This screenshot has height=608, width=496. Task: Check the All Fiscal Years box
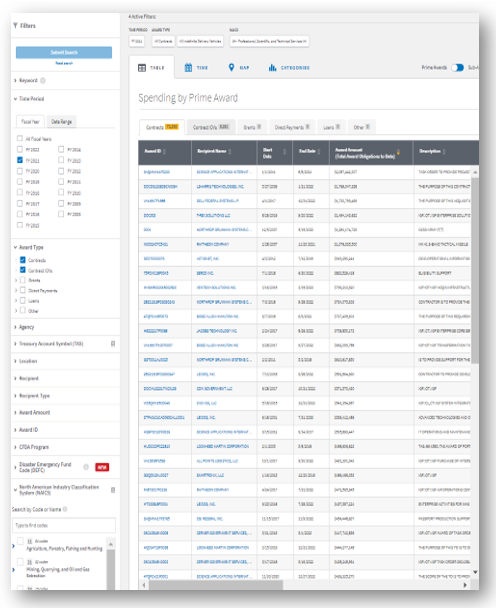tap(20, 138)
